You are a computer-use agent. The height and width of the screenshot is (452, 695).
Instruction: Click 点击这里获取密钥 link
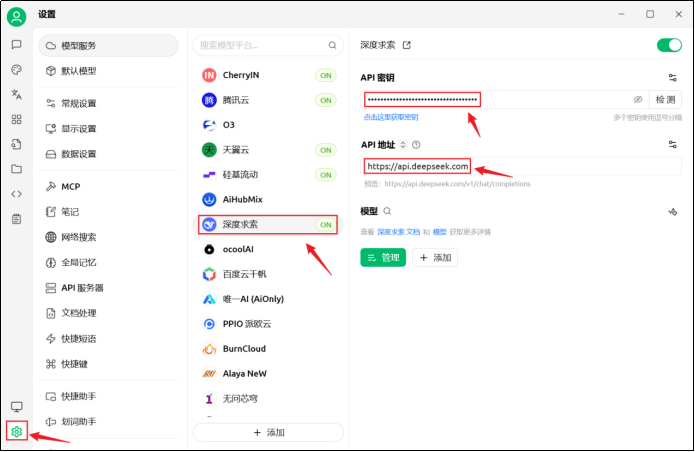click(390, 117)
